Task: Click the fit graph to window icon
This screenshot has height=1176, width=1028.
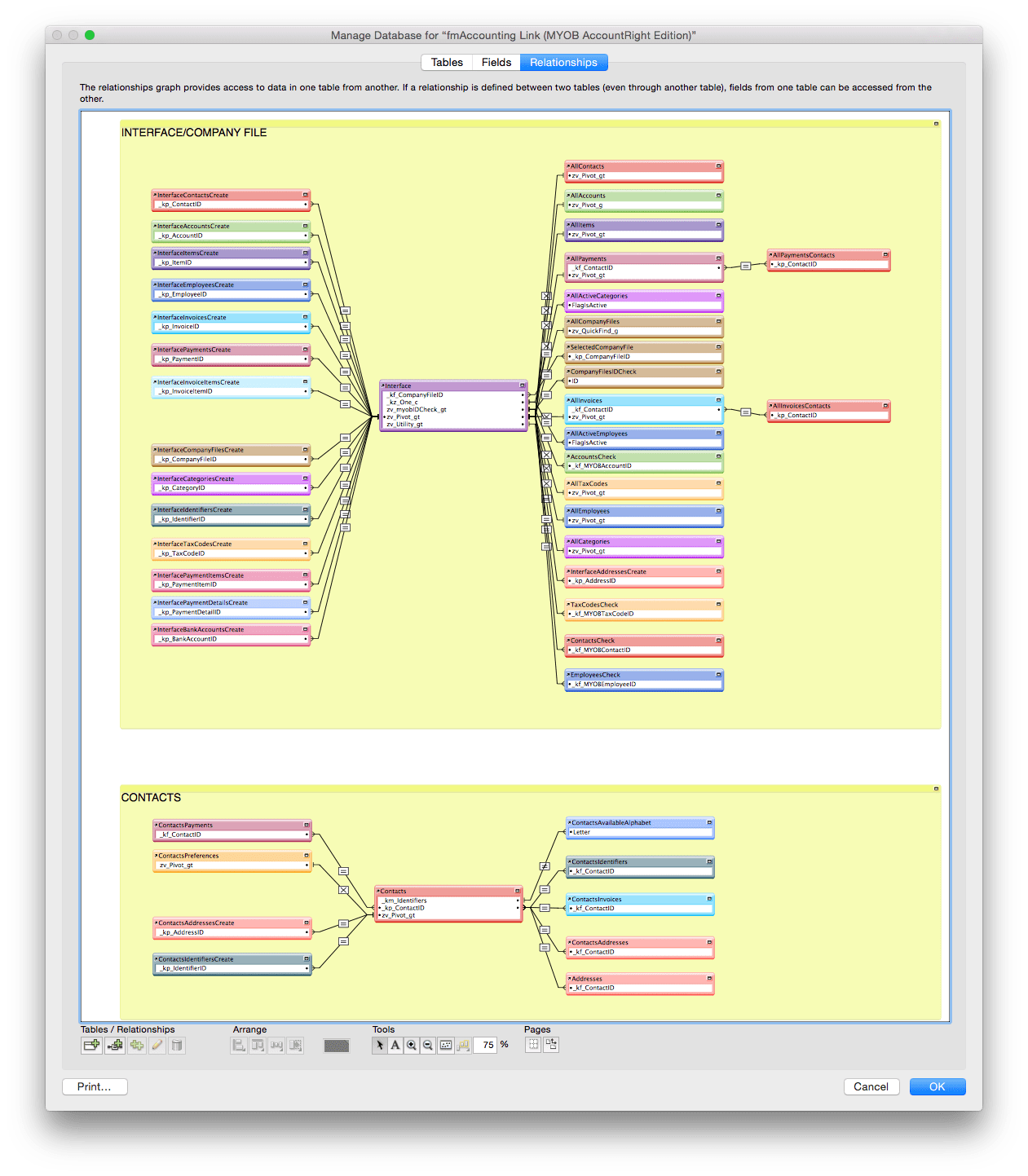Action: pyautogui.click(x=446, y=1045)
